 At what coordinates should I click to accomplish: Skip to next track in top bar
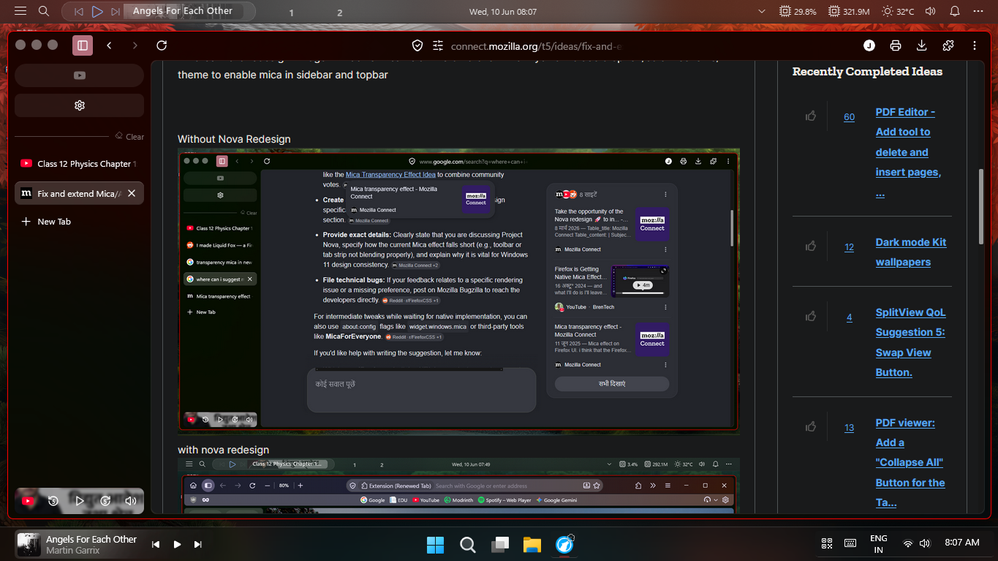coord(115,11)
